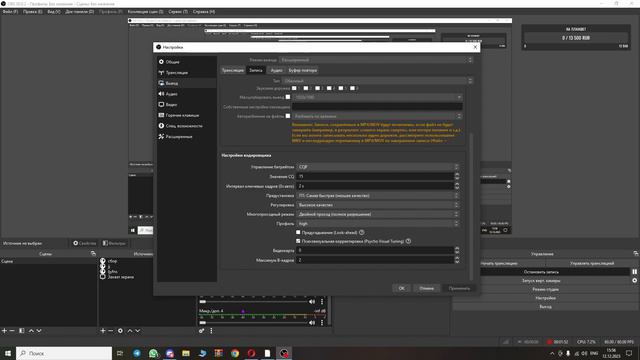Open virtual camera settings gear icon
640x360 pixels.
[634, 280]
